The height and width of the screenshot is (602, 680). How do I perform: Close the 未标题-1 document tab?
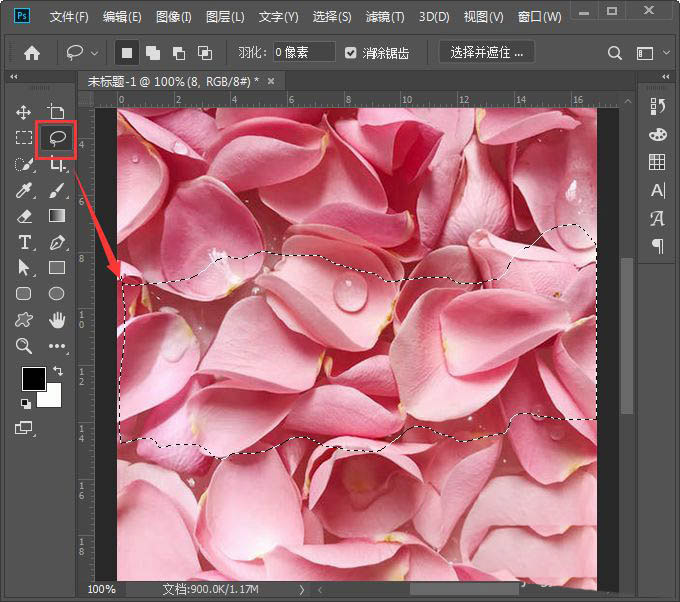pos(271,81)
